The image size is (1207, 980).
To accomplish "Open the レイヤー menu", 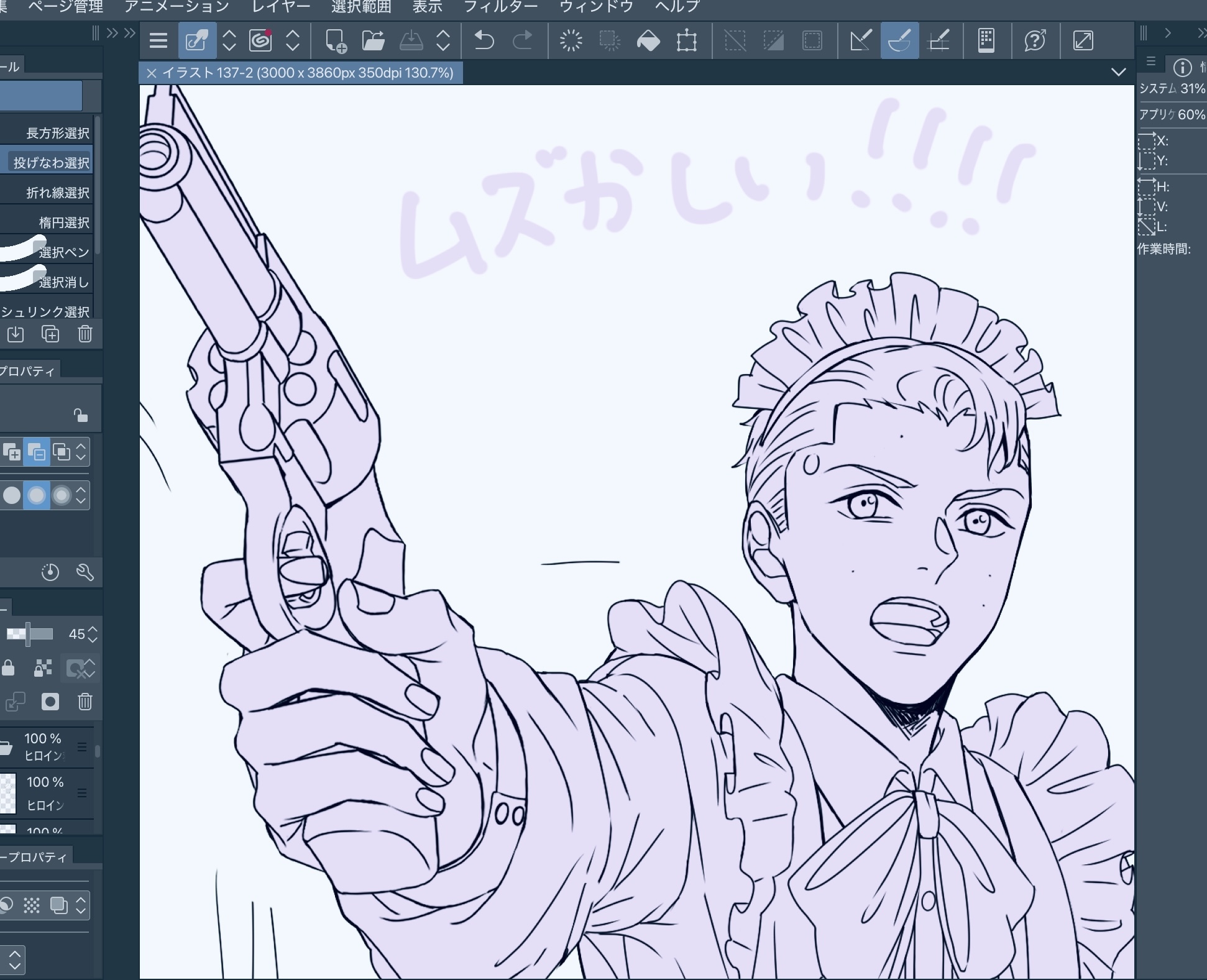I will 281,6.
